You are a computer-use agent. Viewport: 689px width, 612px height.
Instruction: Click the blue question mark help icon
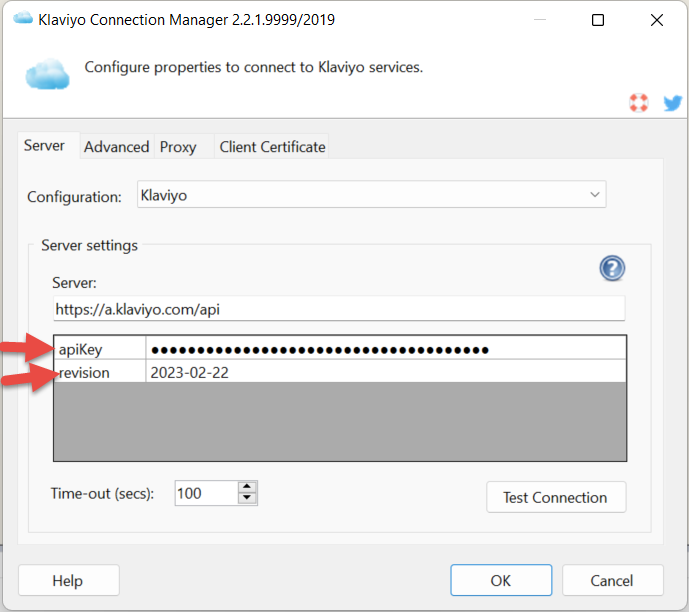click(x=612, y=268)
